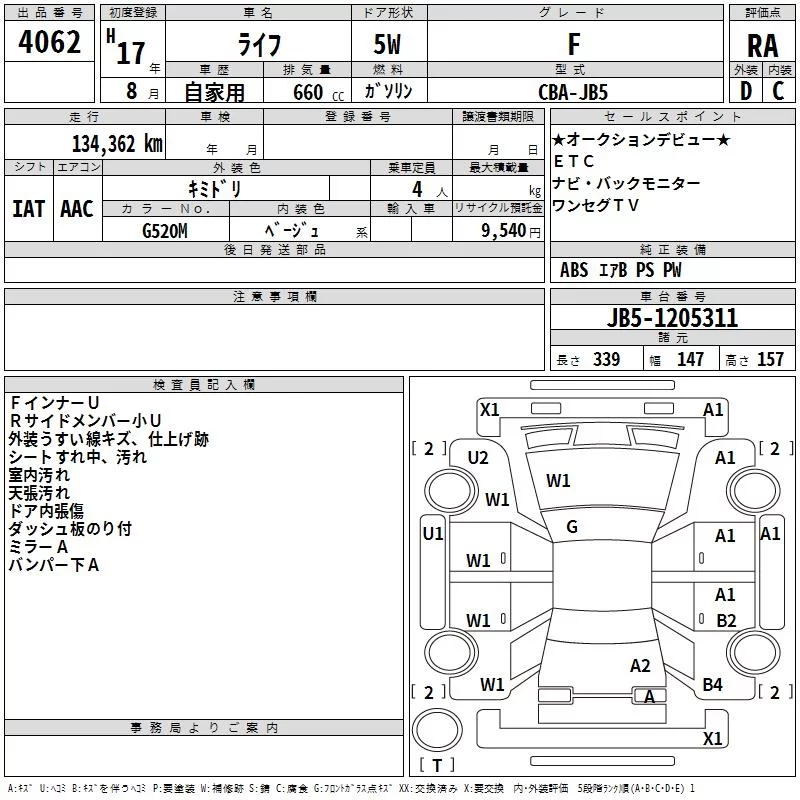
Task: Select color code G520M field
Action: 165,230
